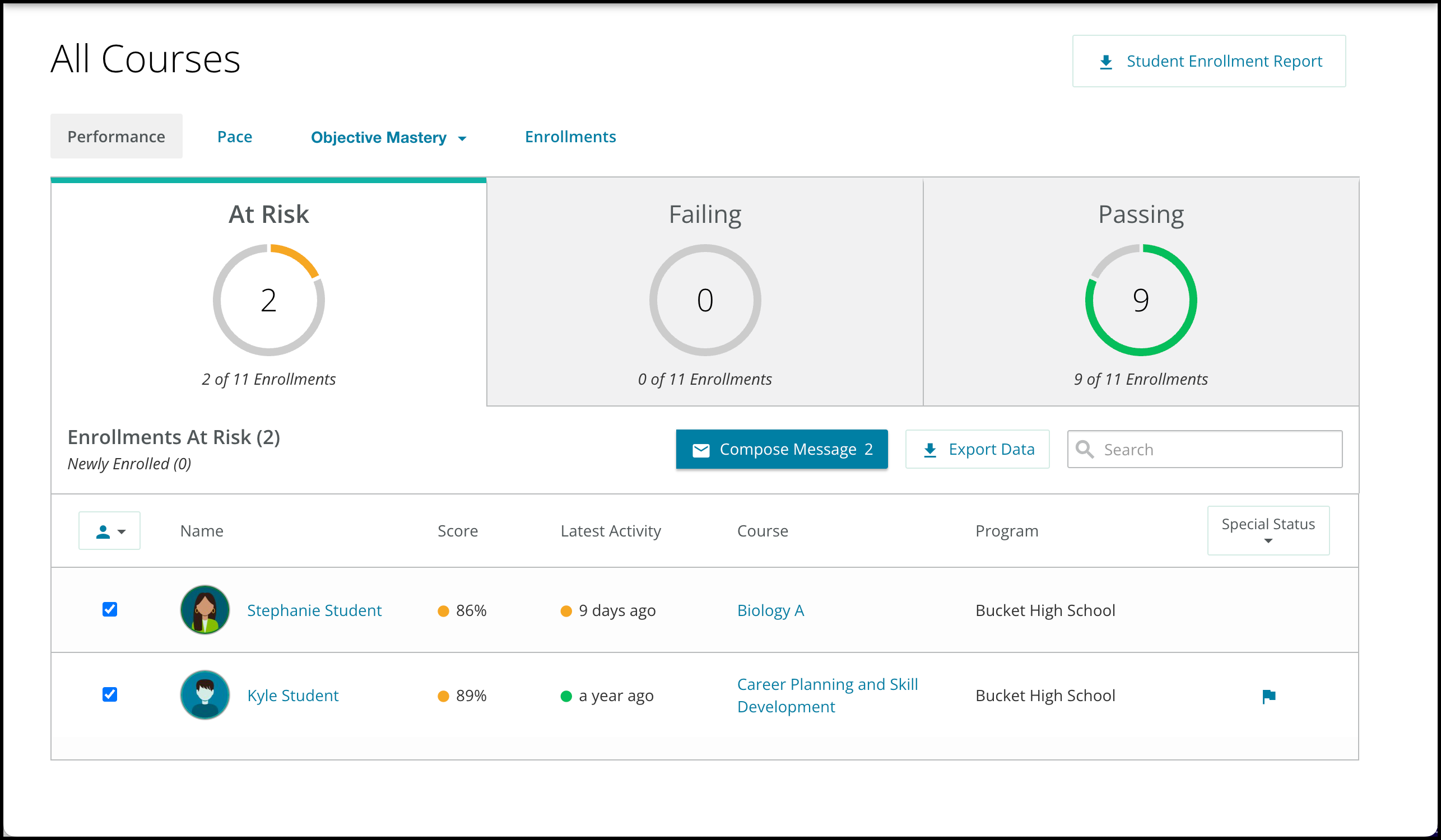Click the download icon on Student Enrollment Report
The image size is (1441, 840).
[x=1106, y=62]
